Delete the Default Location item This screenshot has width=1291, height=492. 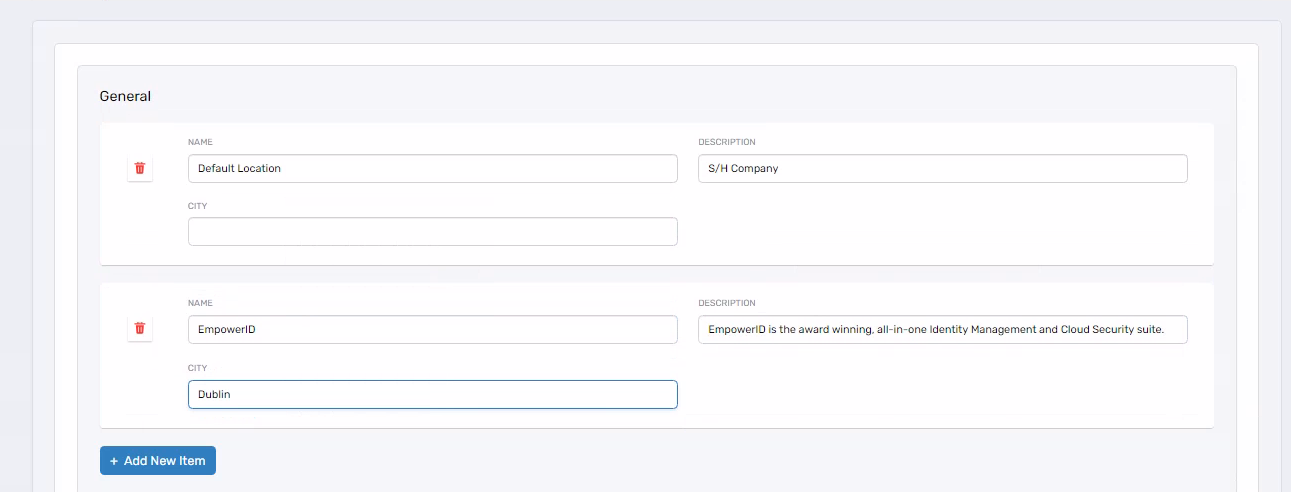coord(140,168)
